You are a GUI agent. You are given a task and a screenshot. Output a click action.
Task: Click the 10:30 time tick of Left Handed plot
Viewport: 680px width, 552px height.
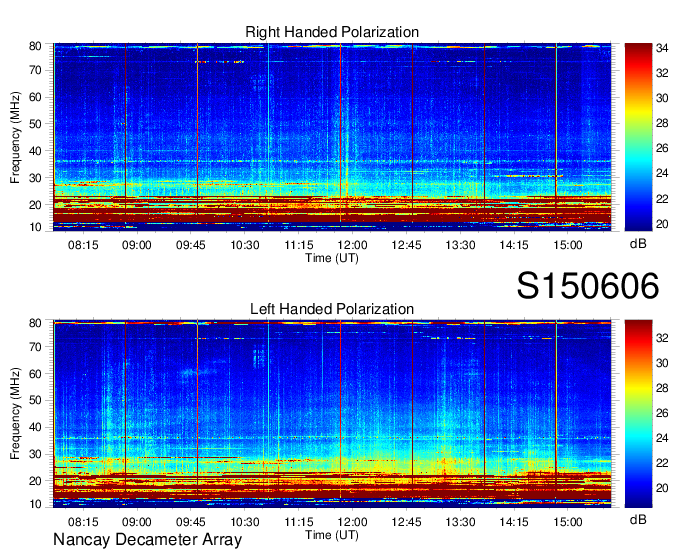245,522
